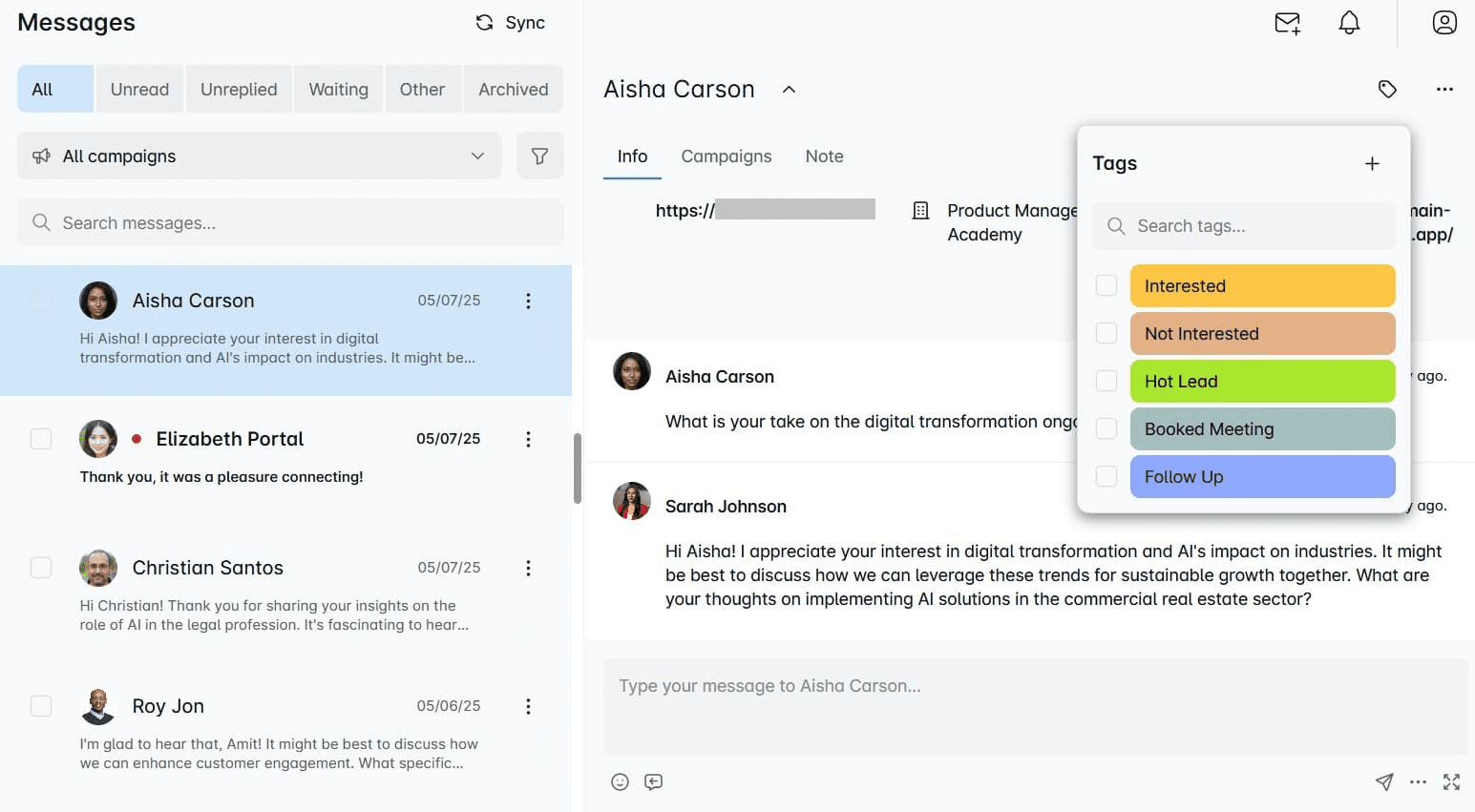
Task: Click the filter button beside All campaigns
Action: point(540,156)
